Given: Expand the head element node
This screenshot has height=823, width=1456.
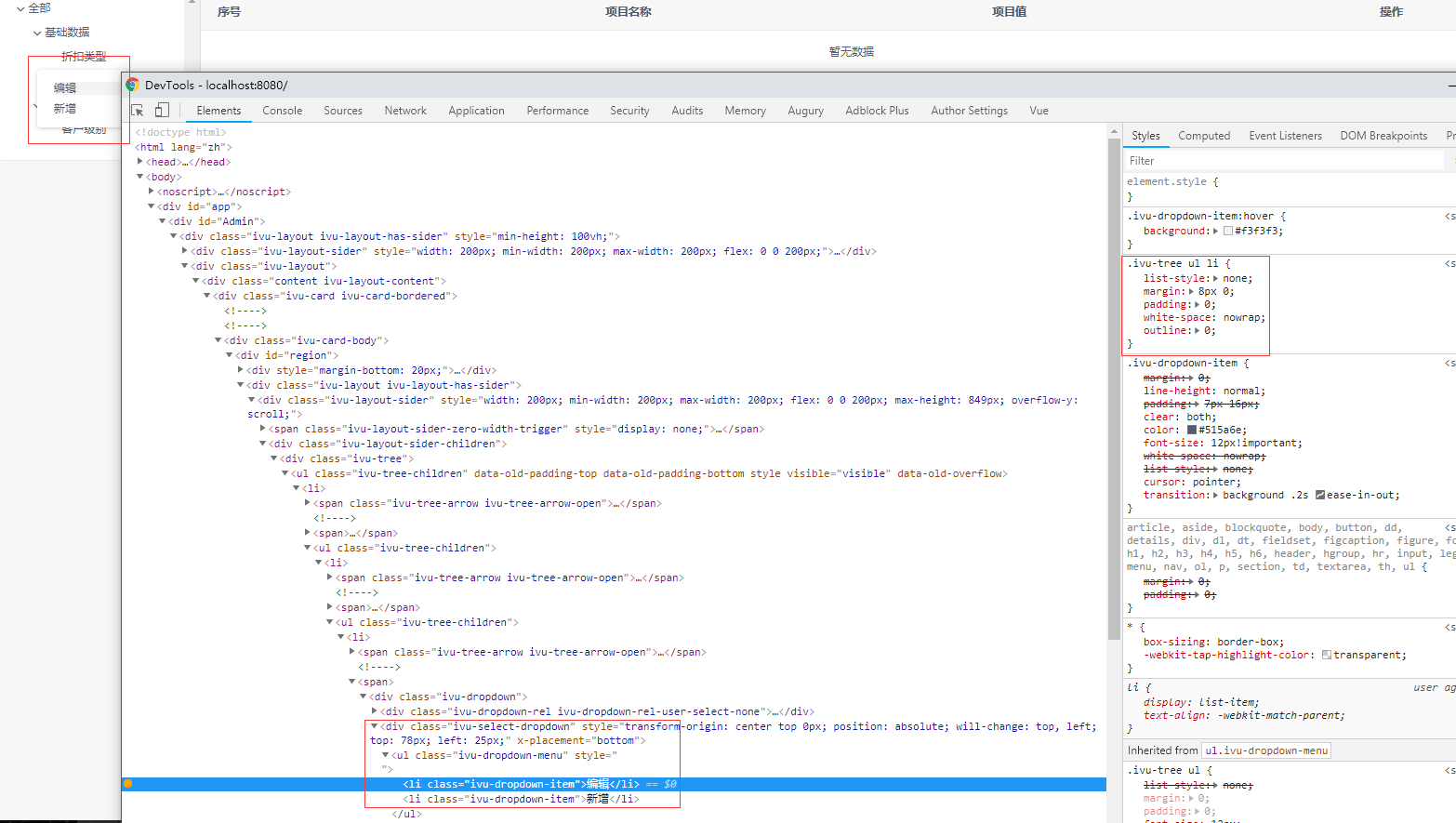Looking at the screenshot, I should click(x=140, y=161).
